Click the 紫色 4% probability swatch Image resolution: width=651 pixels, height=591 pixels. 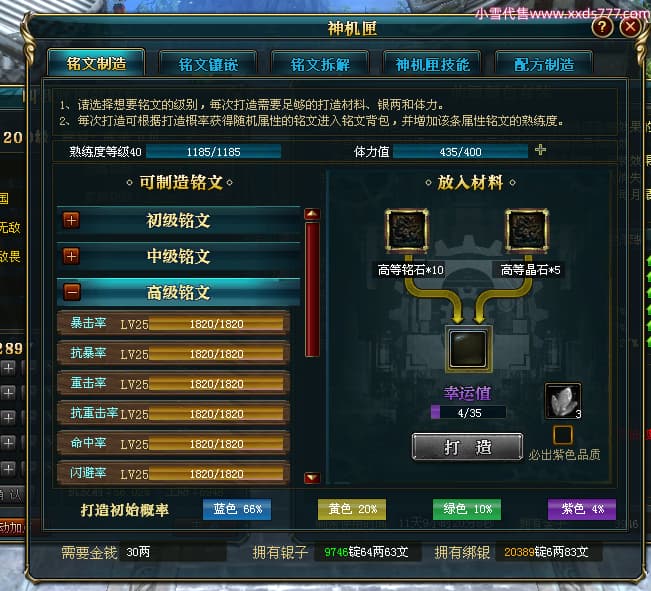582,509
